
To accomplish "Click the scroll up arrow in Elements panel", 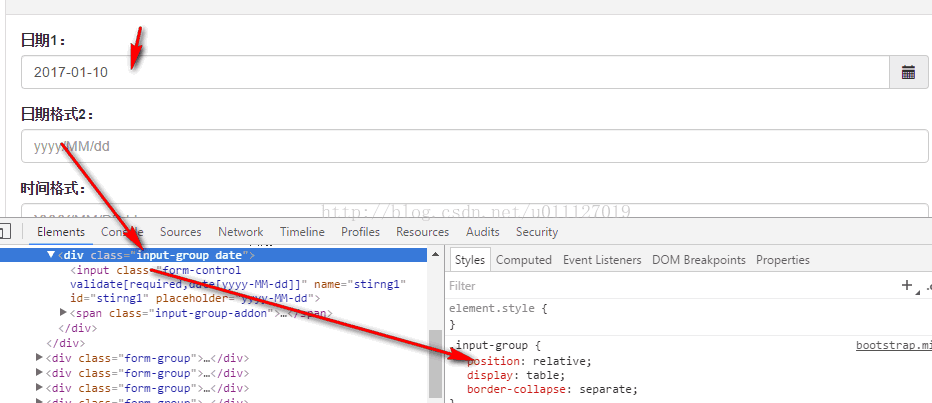I will point(436,254).
